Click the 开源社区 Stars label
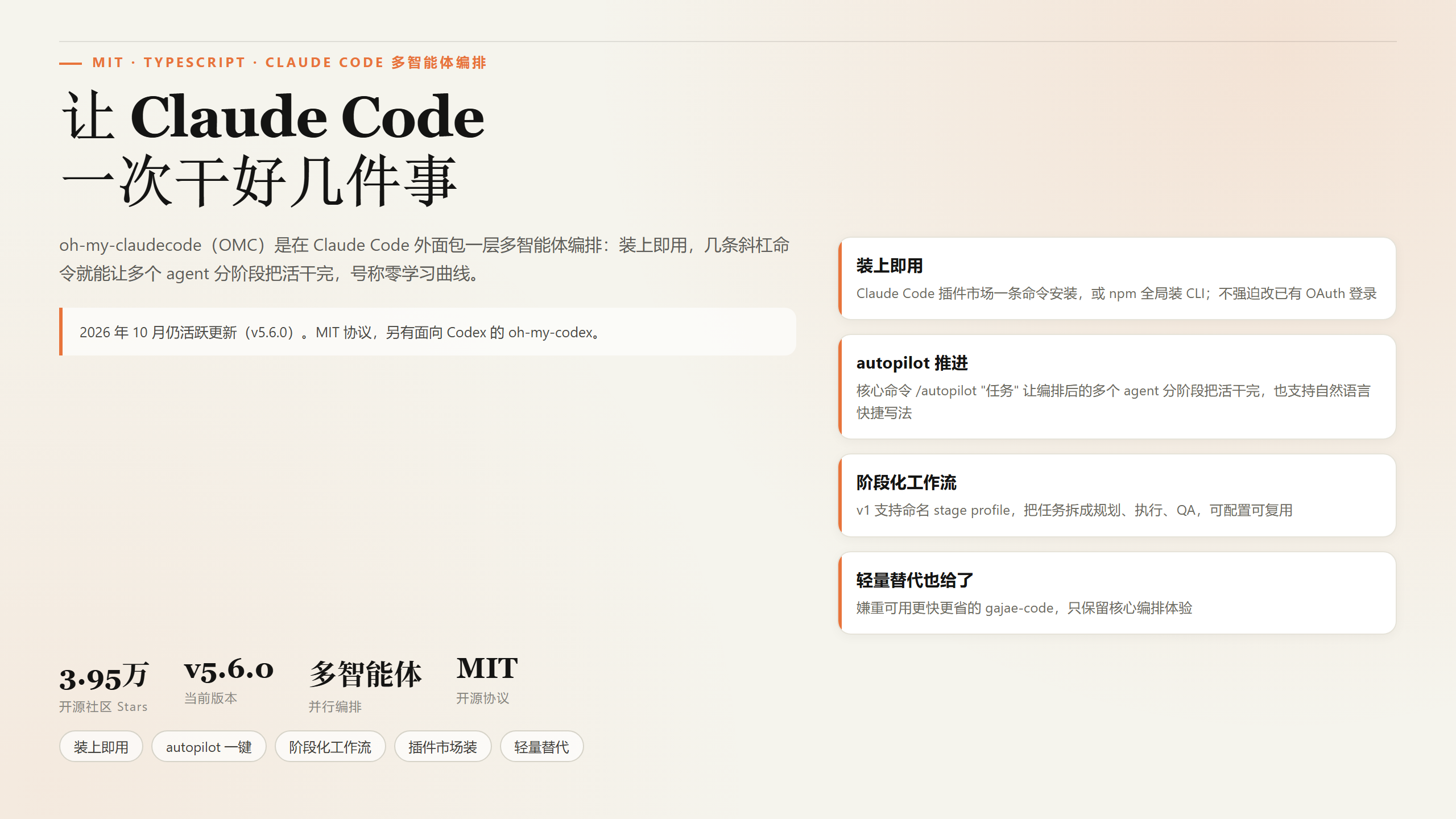This screenshot has width=1456, height=819. (104, 706)
